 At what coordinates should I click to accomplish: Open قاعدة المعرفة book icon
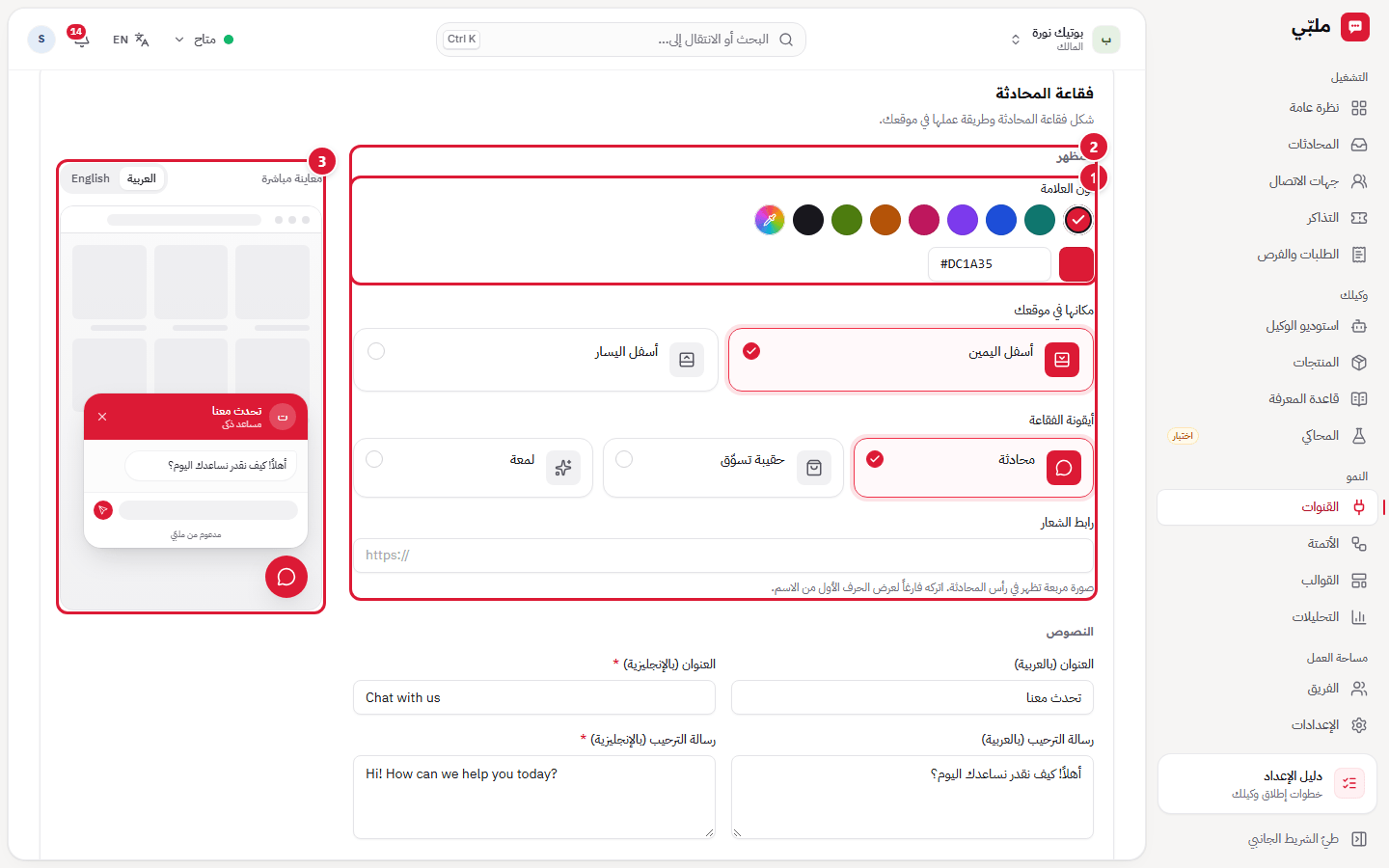(x=1359, y=399)
